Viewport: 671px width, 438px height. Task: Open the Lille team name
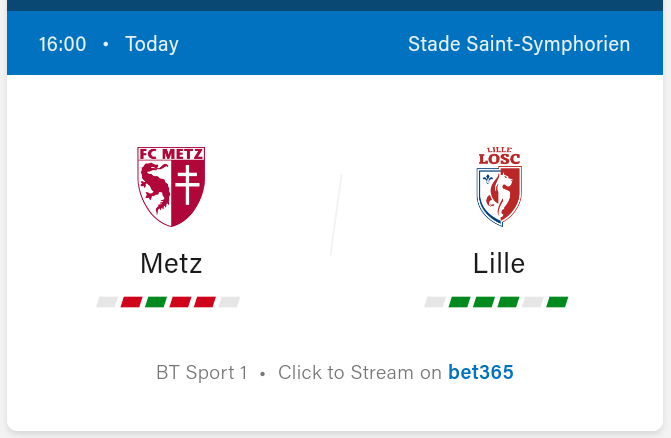[499, 263]
